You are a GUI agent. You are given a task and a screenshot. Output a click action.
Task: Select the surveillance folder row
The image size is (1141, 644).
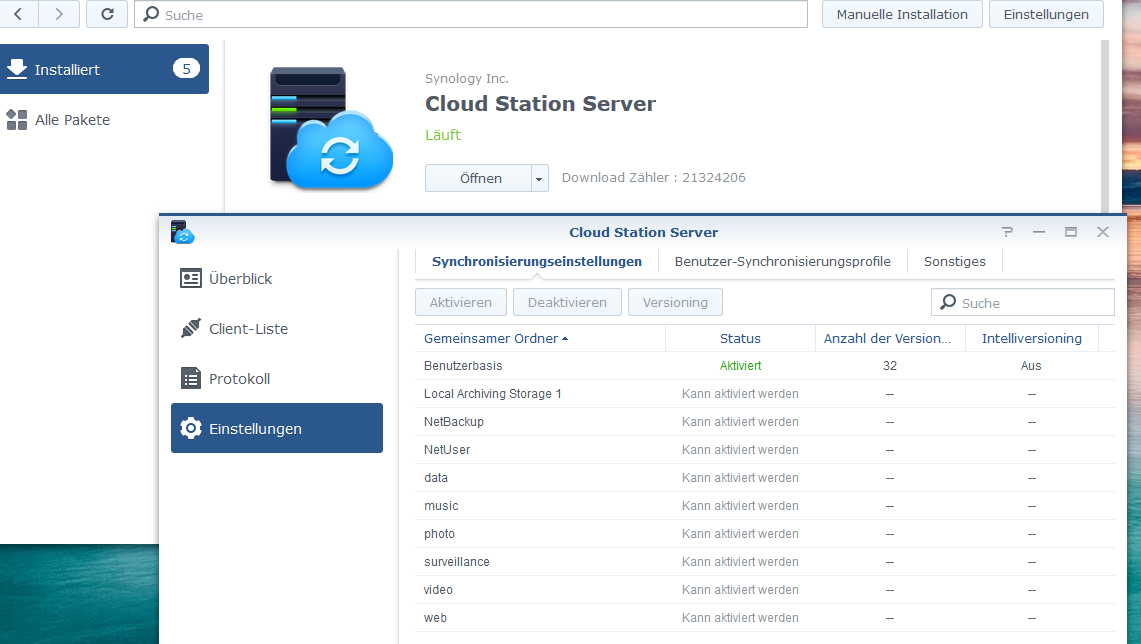pos(457,562)
